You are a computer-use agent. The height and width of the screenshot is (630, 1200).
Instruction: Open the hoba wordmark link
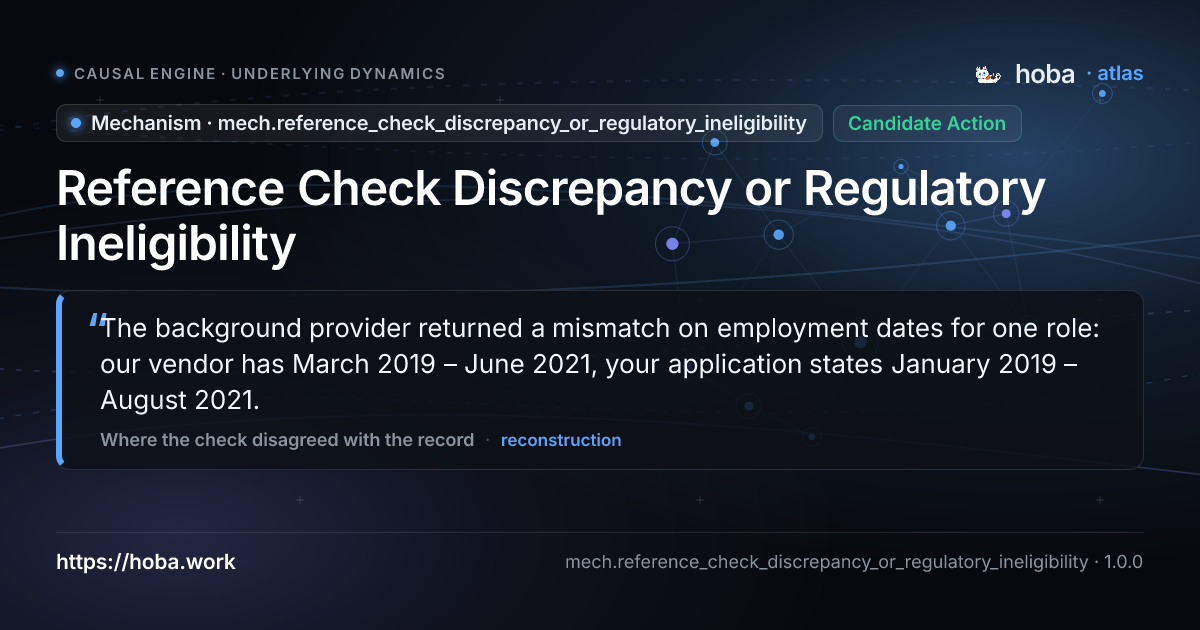[x=1044, y=74]
